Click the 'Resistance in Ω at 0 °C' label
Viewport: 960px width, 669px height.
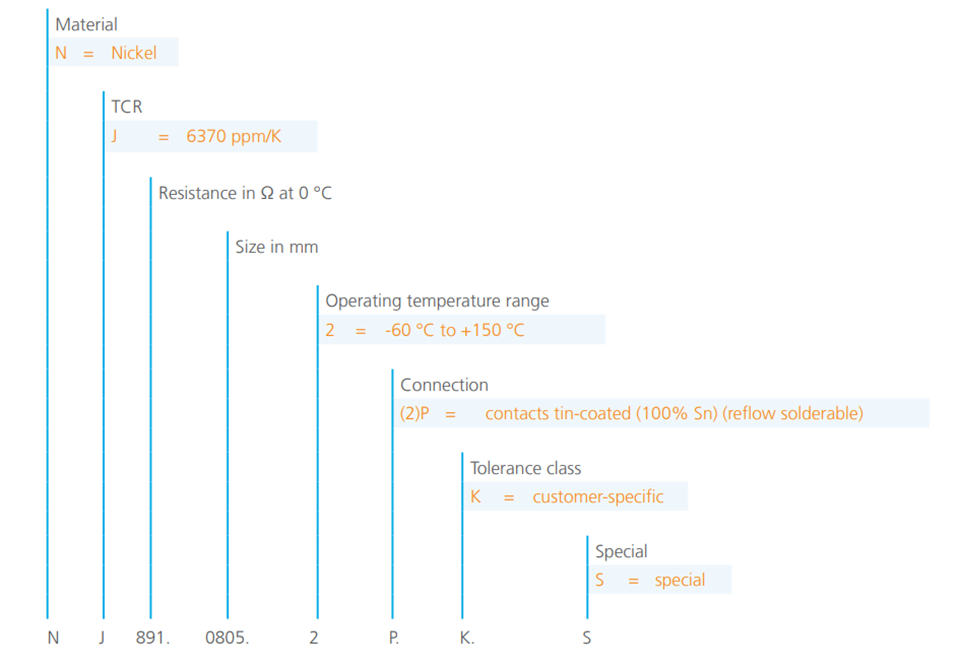pyautogui.click(x=245, y=193)
